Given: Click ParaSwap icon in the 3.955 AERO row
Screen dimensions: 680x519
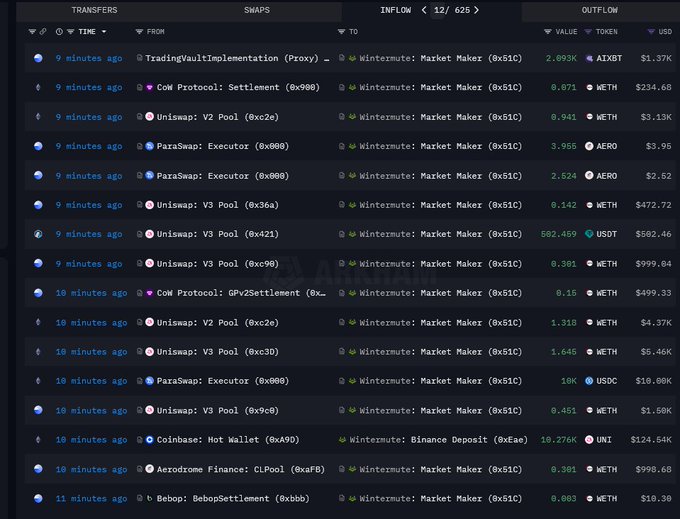Looking at the screenshot, I should [150, 146].
